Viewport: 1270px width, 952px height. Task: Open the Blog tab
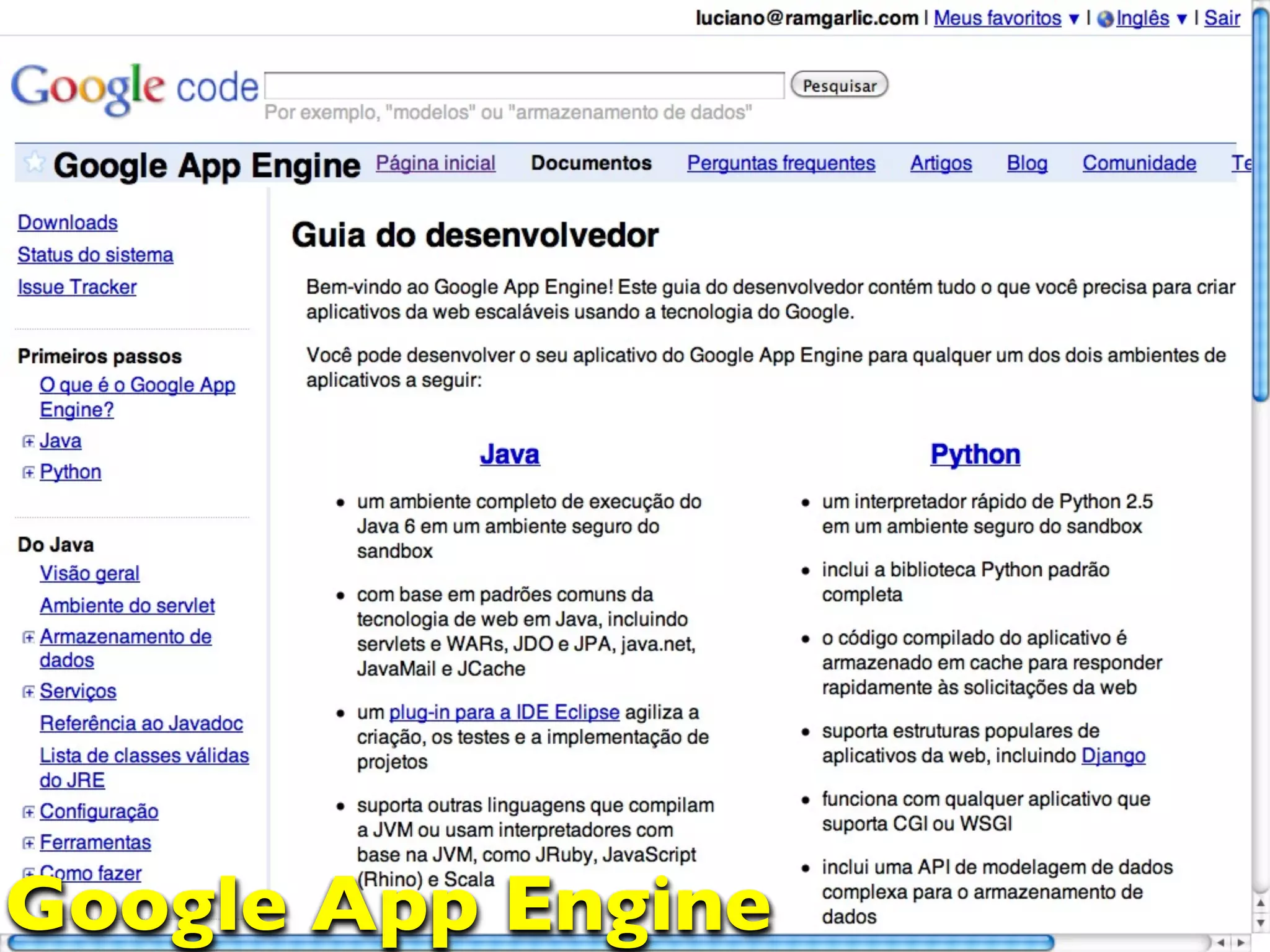pos(1027,163)
